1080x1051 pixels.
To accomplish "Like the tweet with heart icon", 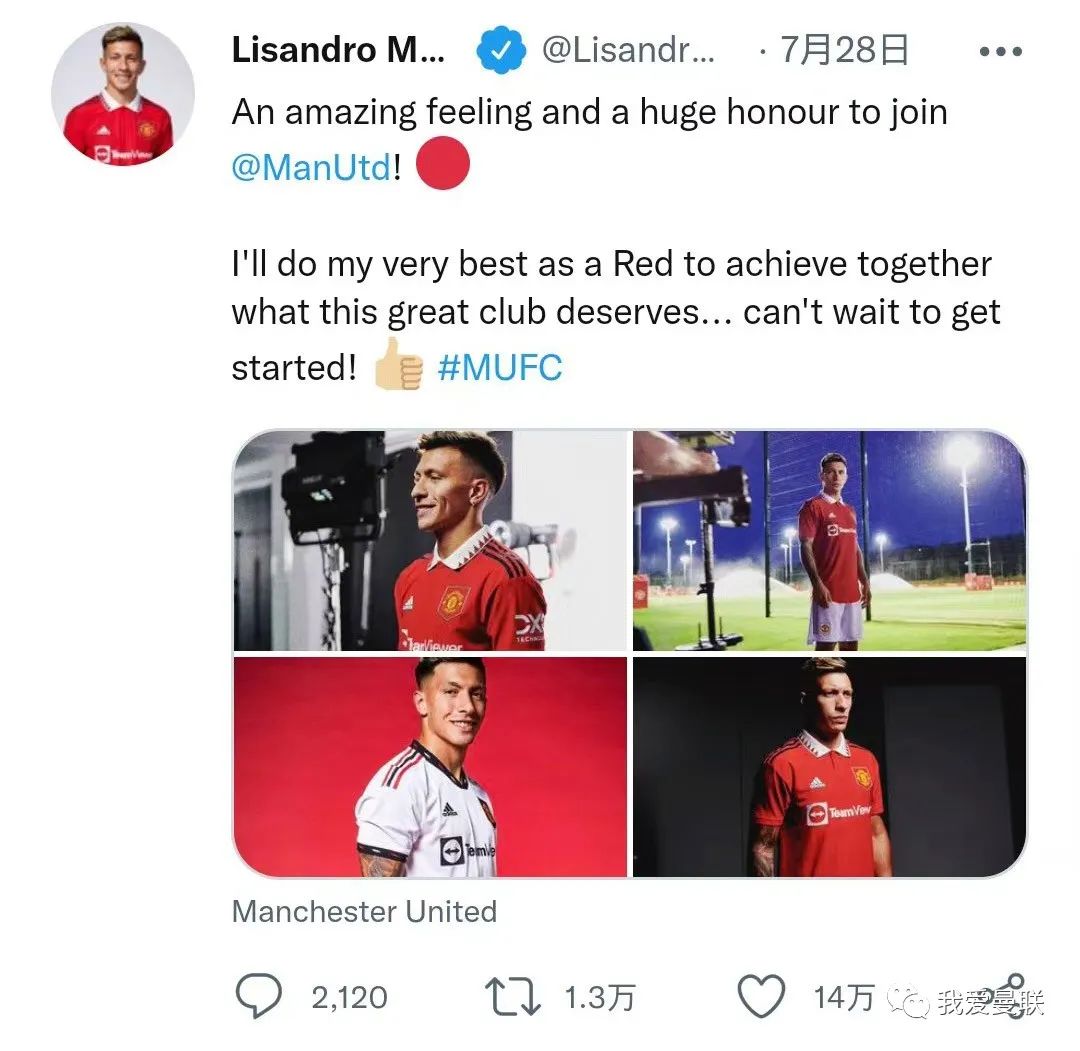I will click(x=761, y=997).
